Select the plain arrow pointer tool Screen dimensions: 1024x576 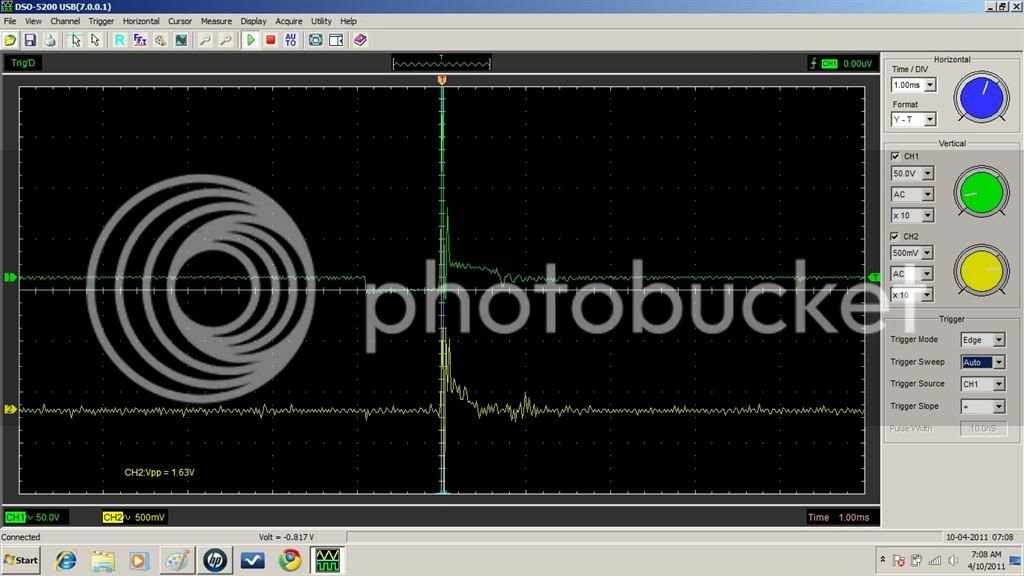pos(95,40)
